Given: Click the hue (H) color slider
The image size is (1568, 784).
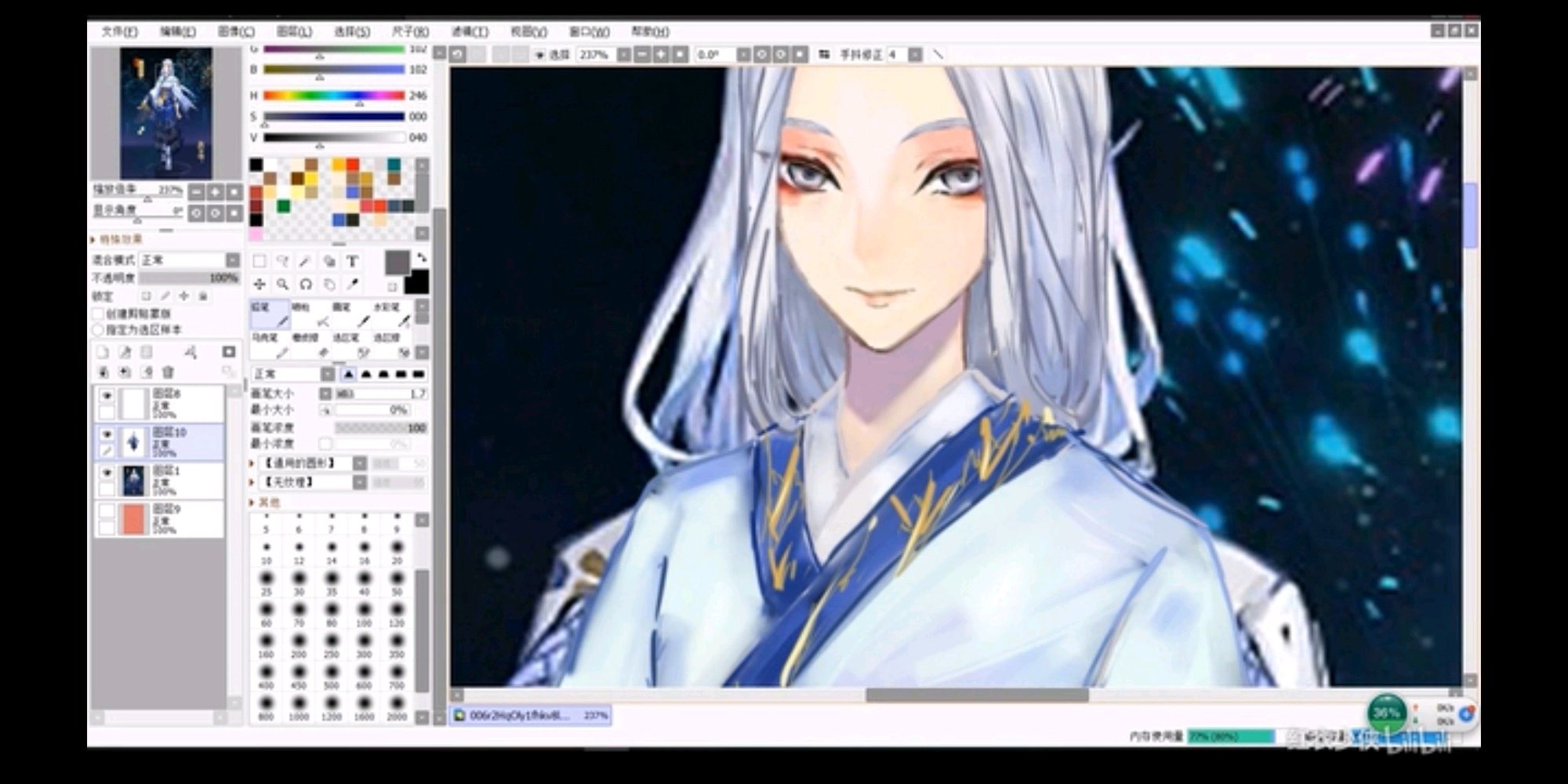Looking at the screenshot, I should click(x=334, y=96).
